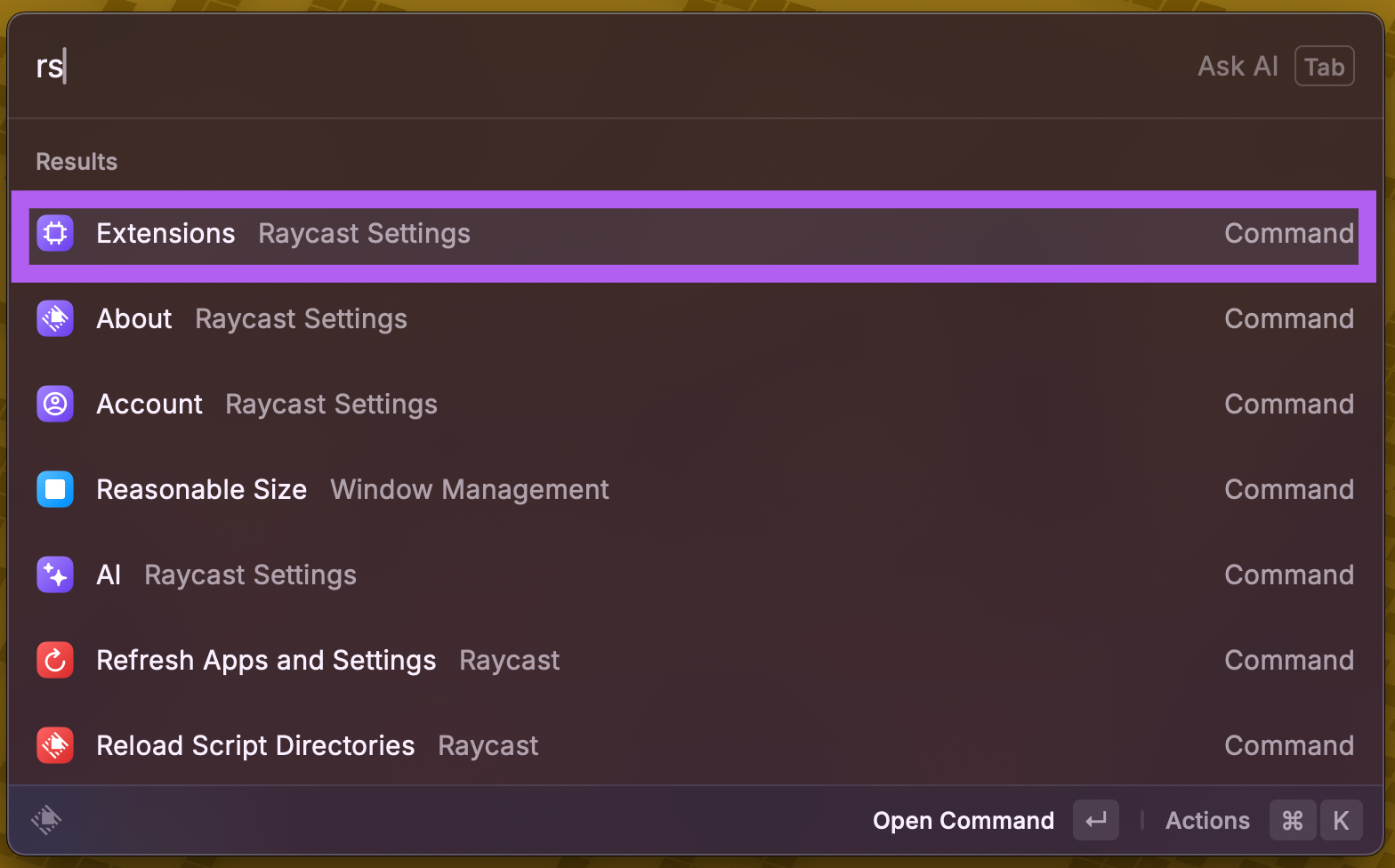Click the Ask AI label
1395x868 pixels.
(x=1238, y=67)
